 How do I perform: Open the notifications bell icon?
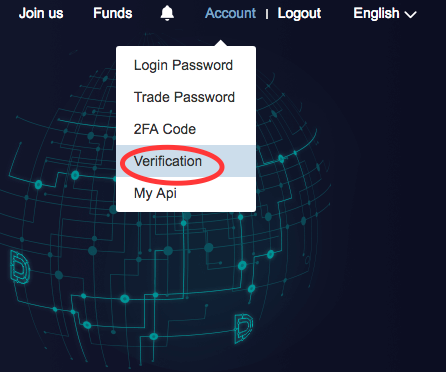167,14
